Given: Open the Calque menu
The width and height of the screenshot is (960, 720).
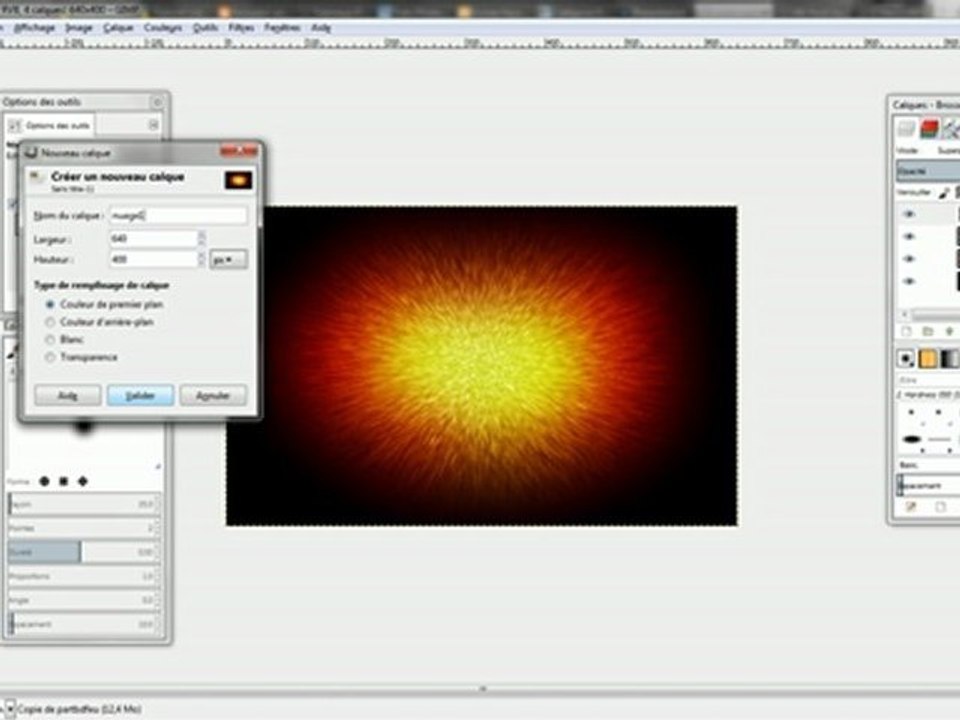Looking at the screenshot, I should [x=118, y=28].
